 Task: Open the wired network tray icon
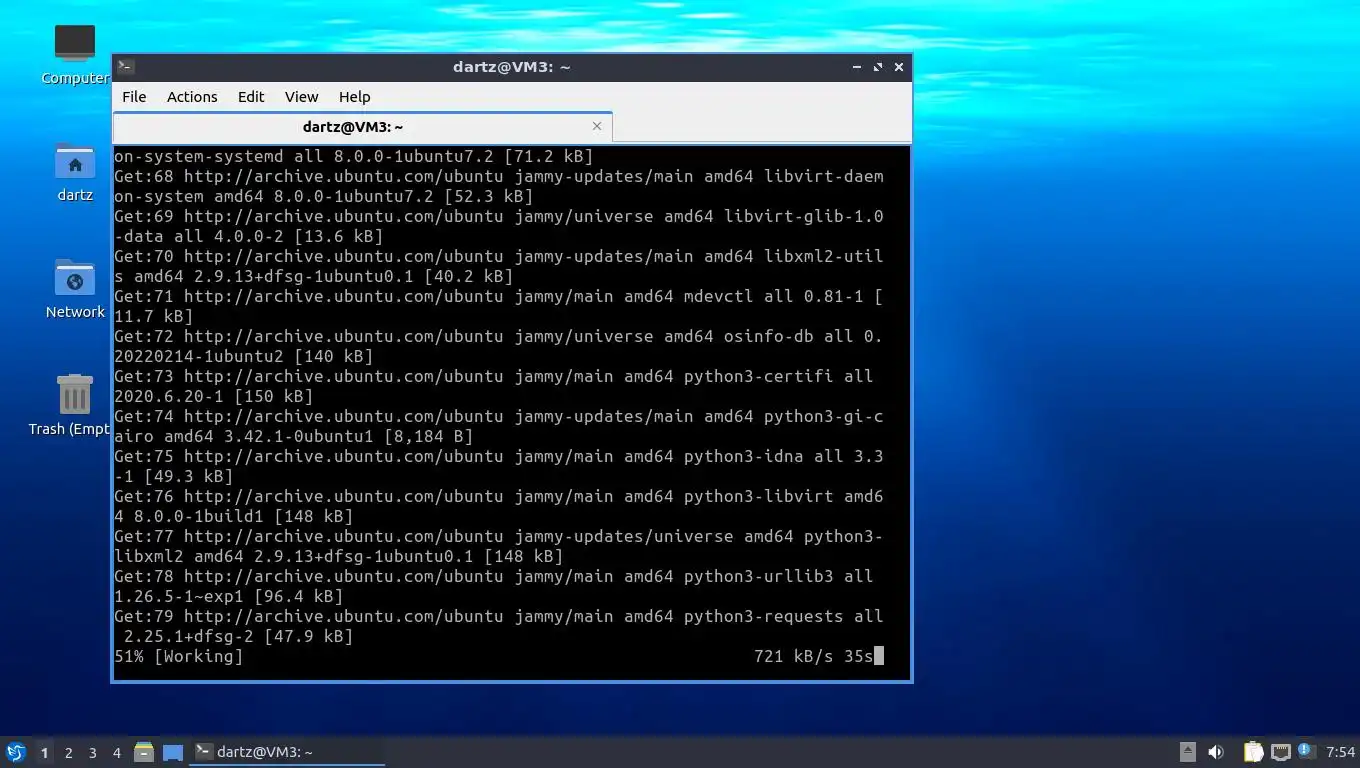1280,752
